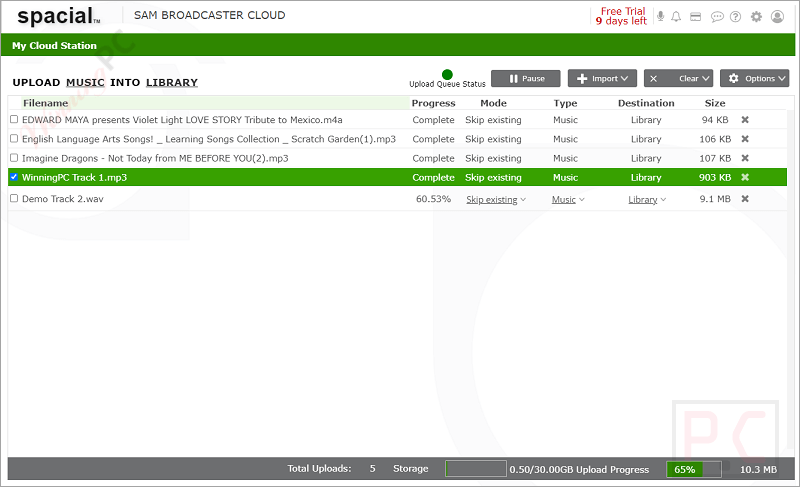
Task: Sort by Mode column header
Action: 493,103
